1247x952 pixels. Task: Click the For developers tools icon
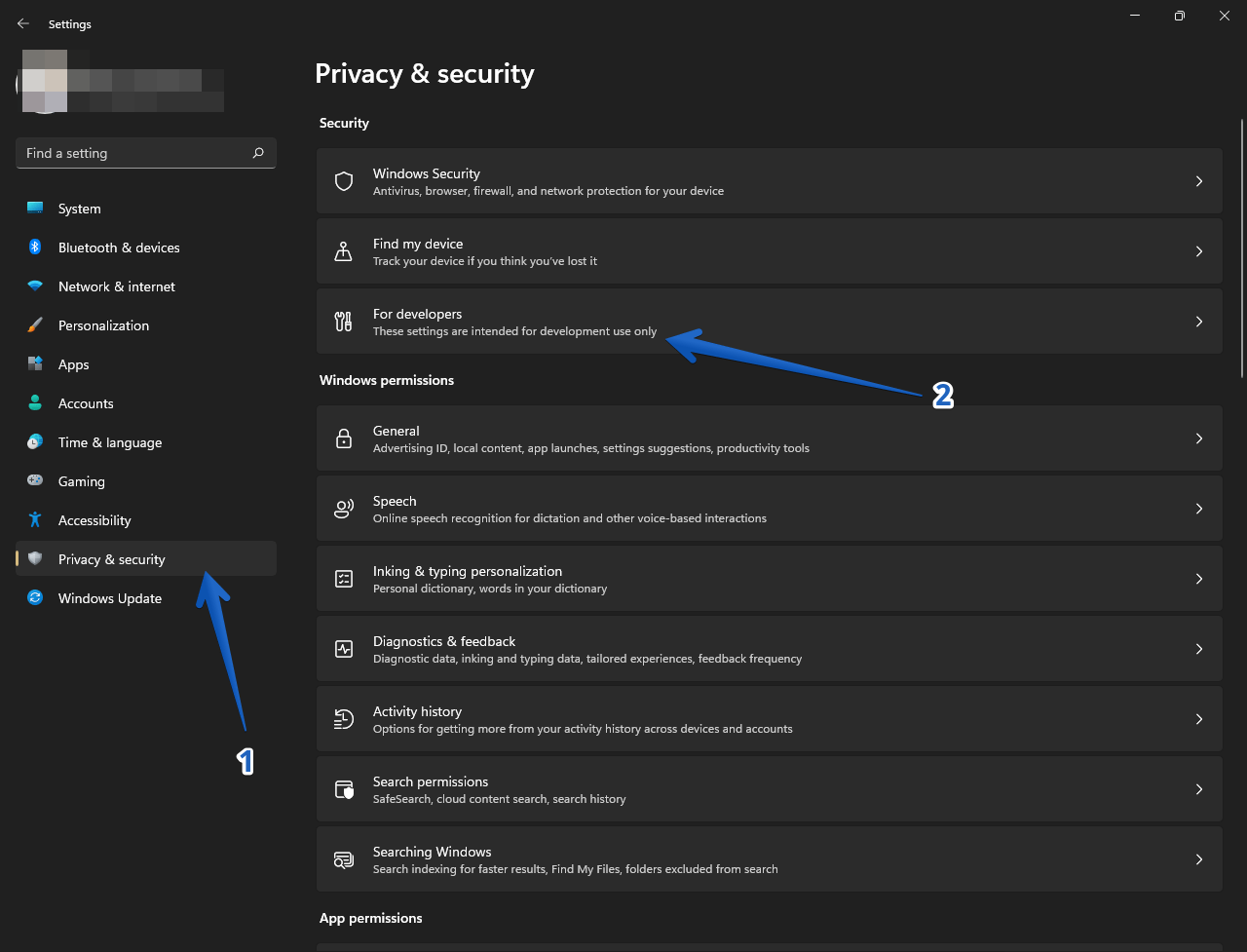click(x=344, y=322)
